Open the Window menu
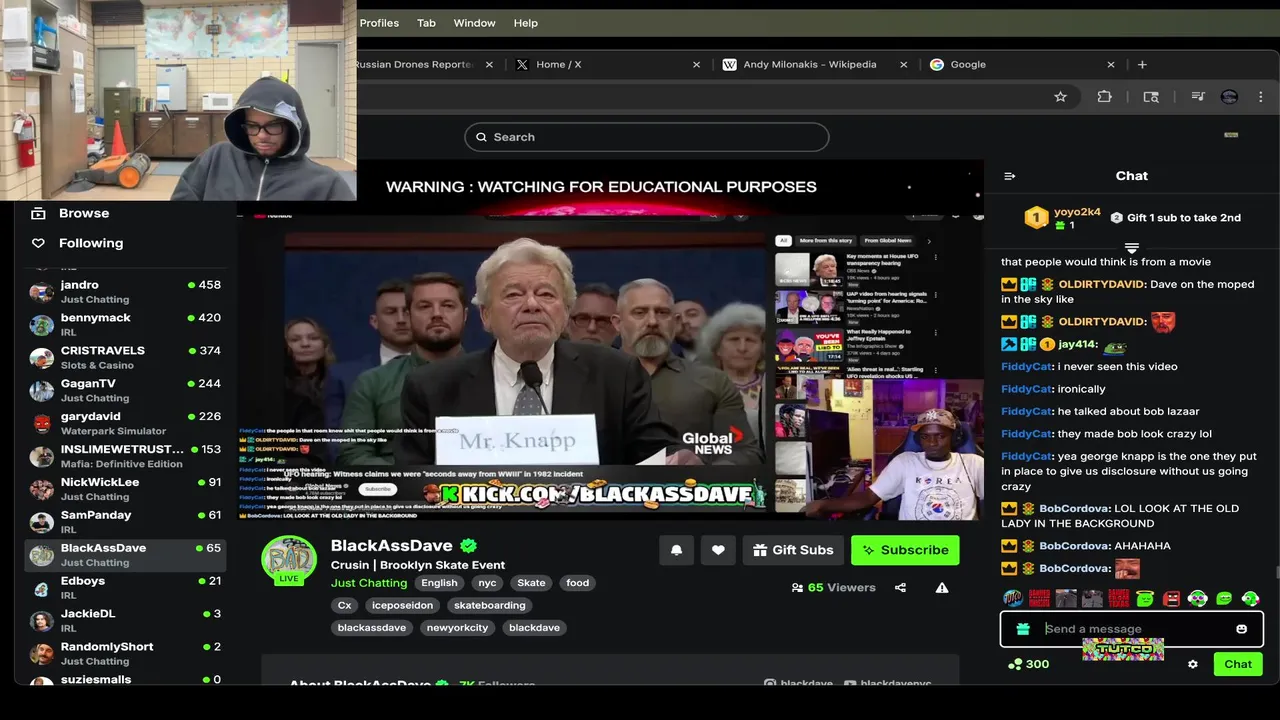The image size is (1280, 720). [x=474, y=23]
